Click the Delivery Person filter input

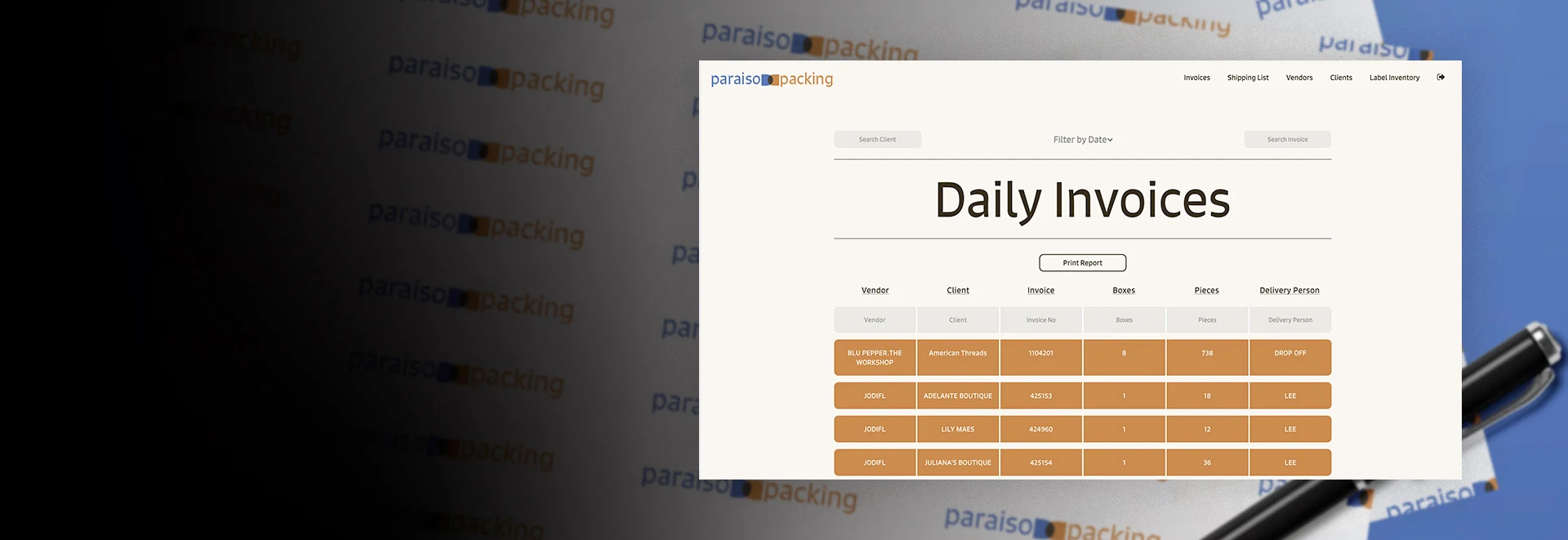click(x=1290, y=320)
